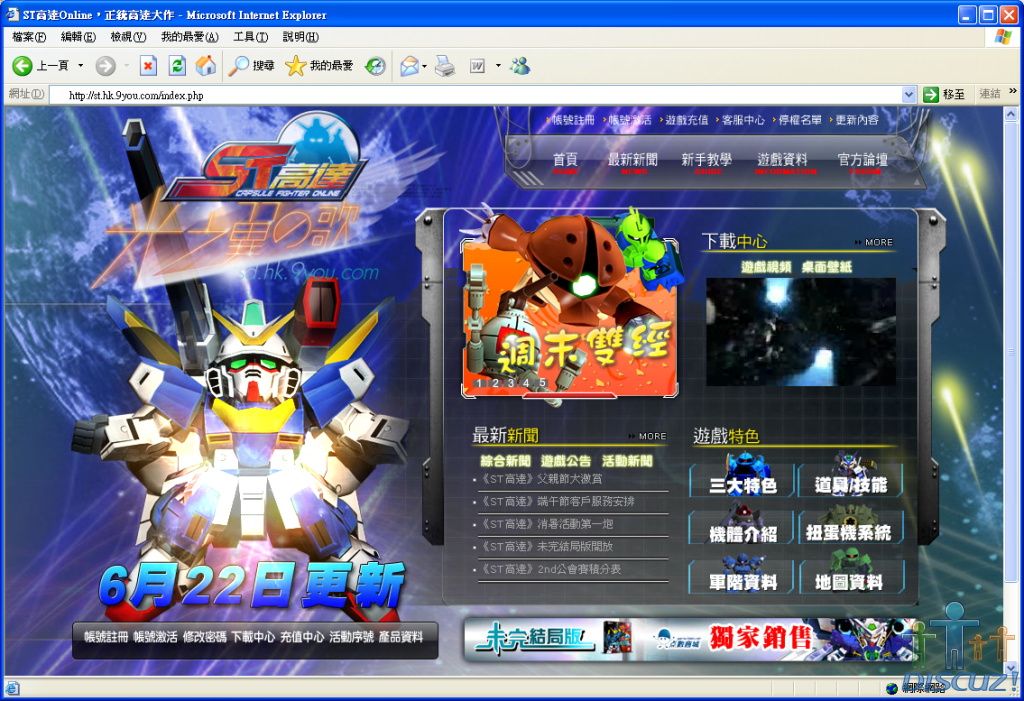1024x701 pixels.
Task: Open news item 消暑活動第一炮
Action: 547,524
